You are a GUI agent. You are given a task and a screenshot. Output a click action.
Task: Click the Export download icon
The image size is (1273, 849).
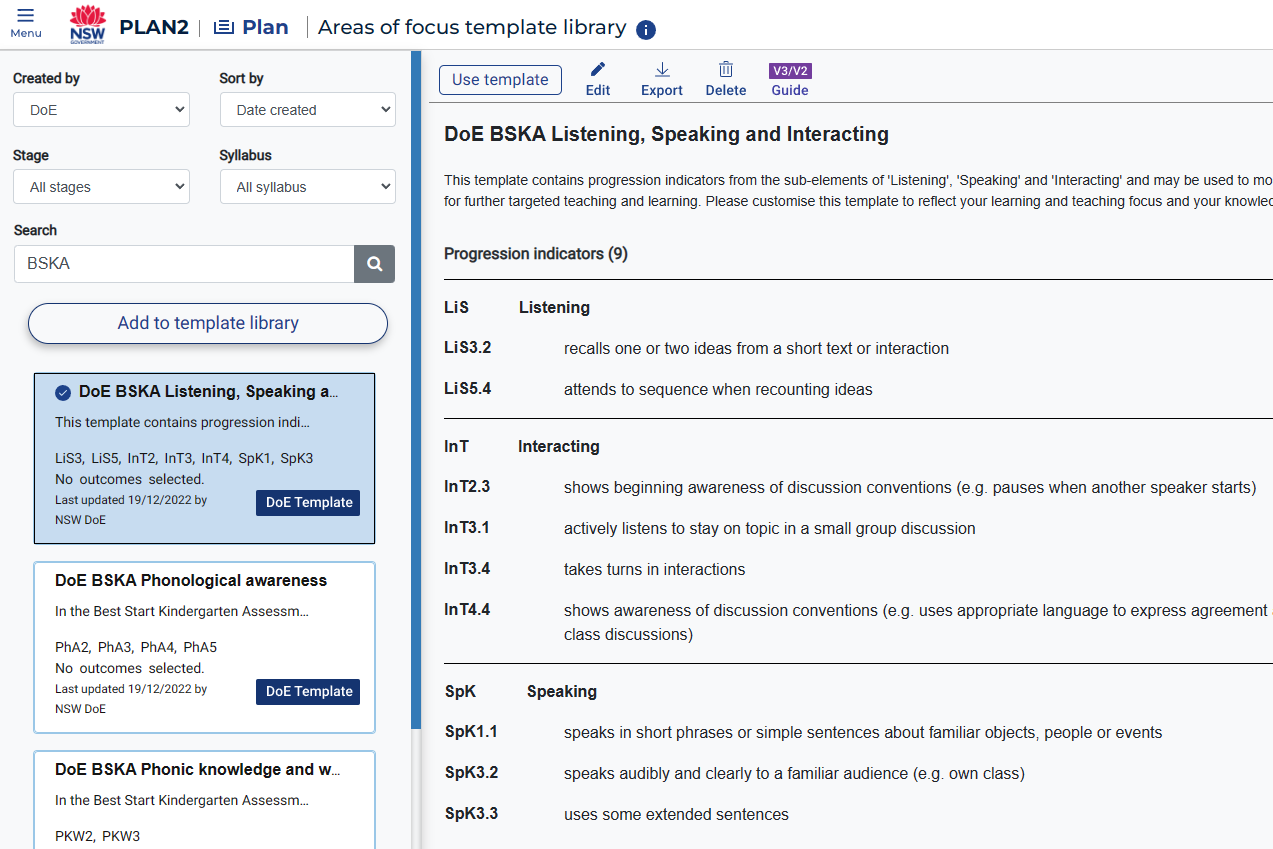point(662,69)
